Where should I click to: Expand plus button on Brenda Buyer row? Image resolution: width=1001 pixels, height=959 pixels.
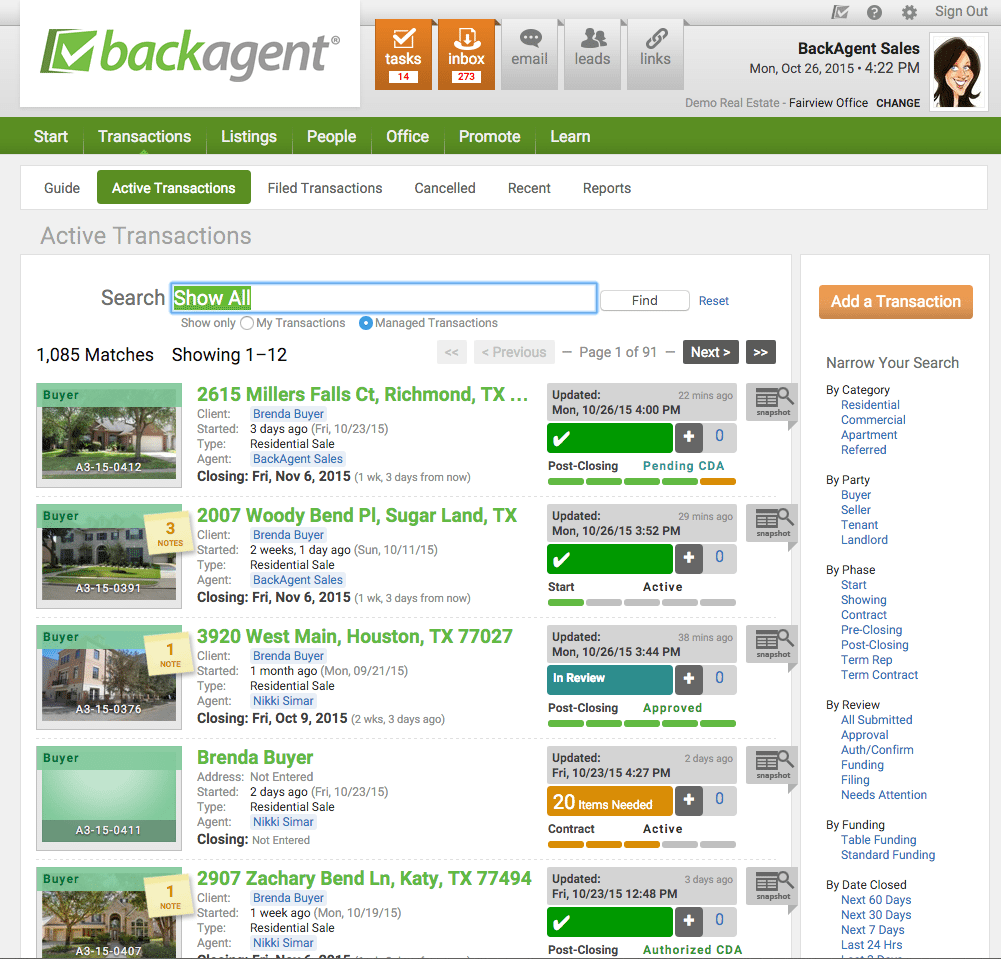pos(689,801)
